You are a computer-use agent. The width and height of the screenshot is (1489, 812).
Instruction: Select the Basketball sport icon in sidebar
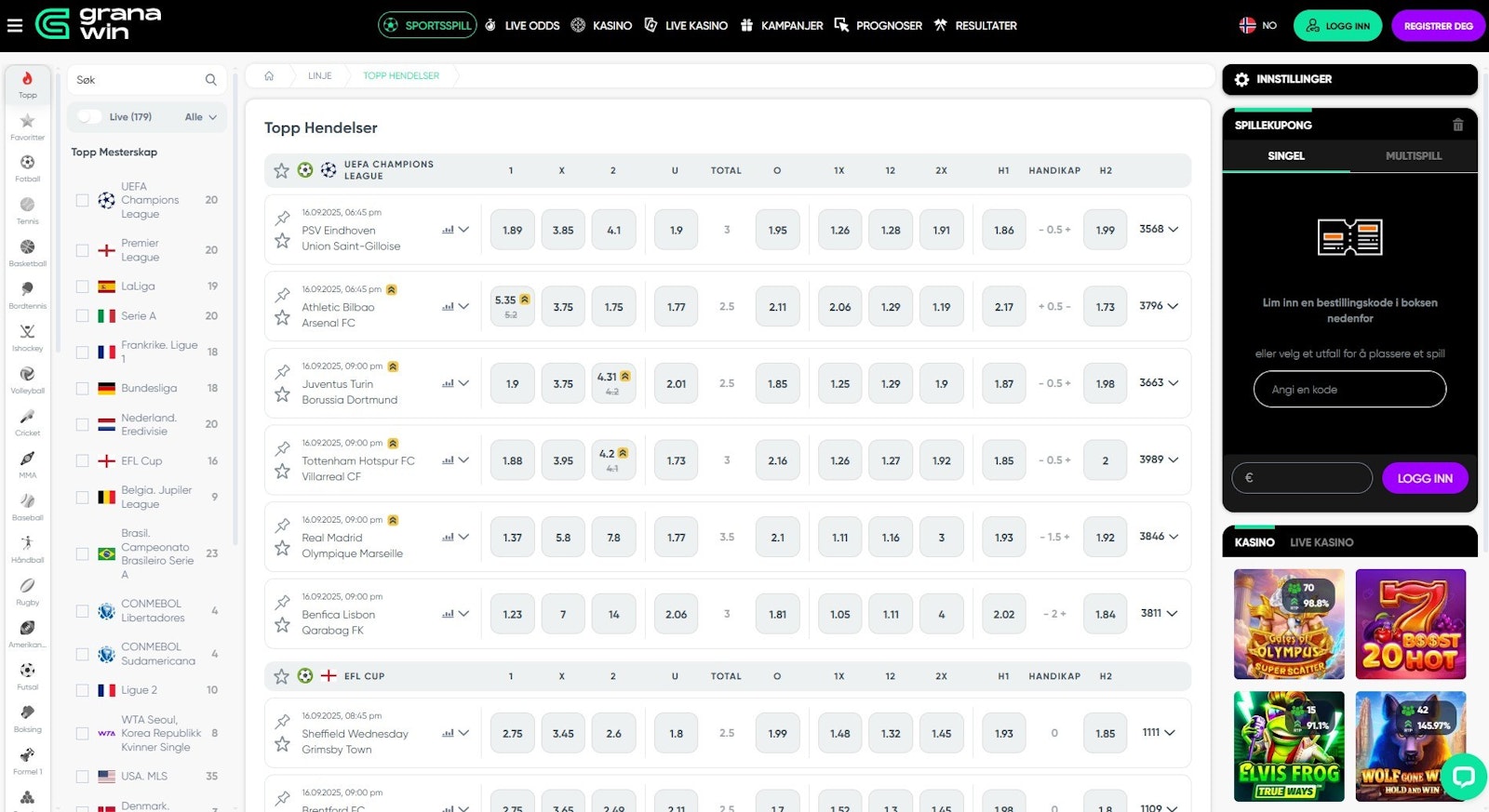click(x=27, y=248)
